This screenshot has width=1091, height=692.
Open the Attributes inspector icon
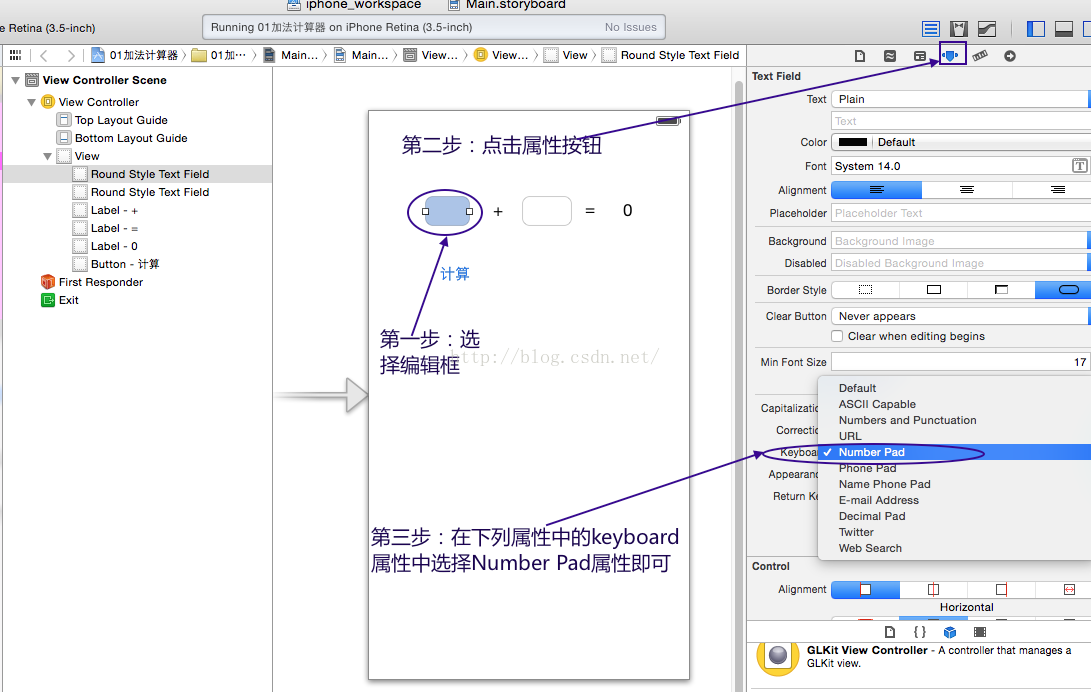[950, 56]
